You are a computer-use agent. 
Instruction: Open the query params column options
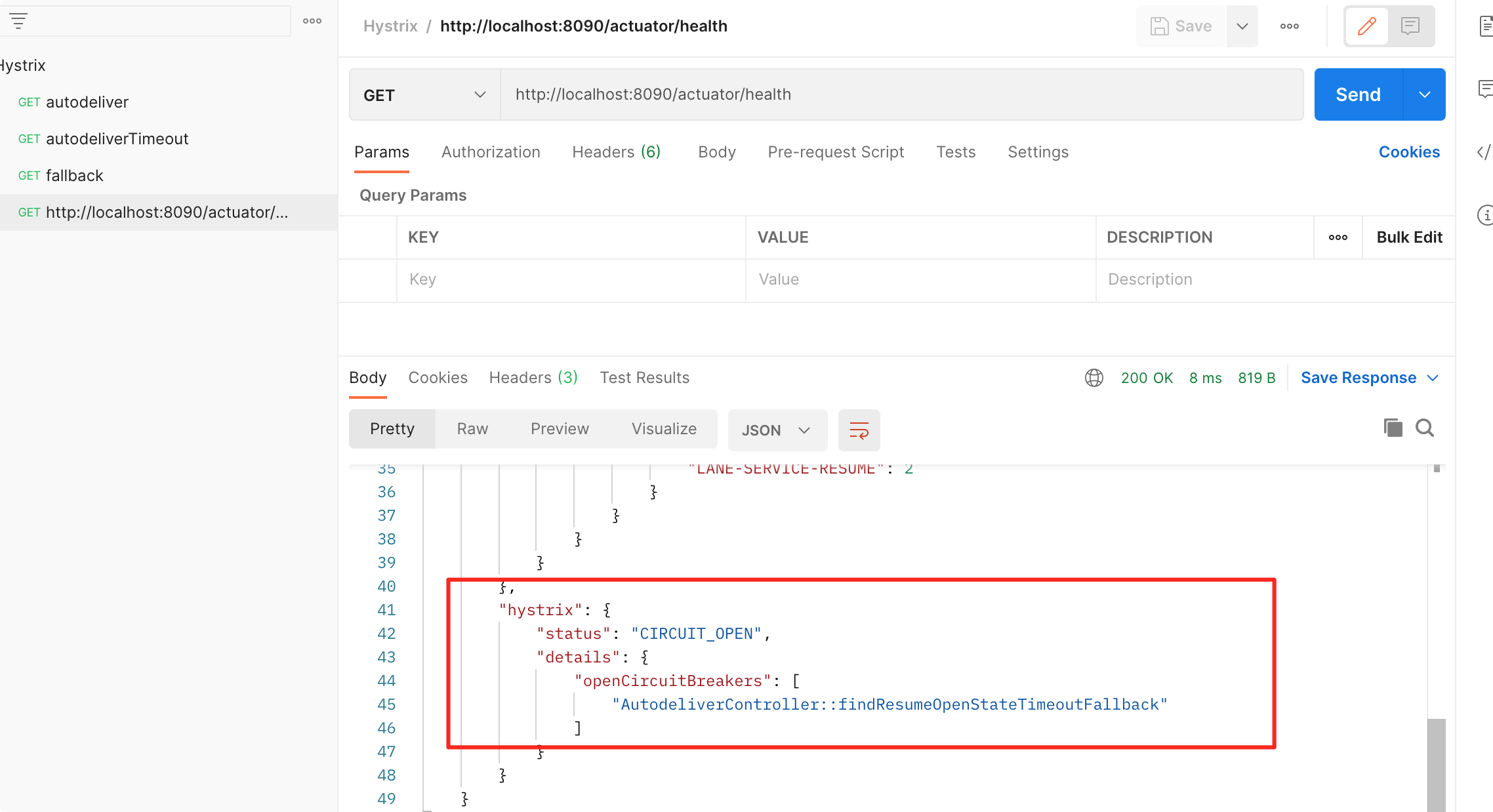tap(1338, 237)
